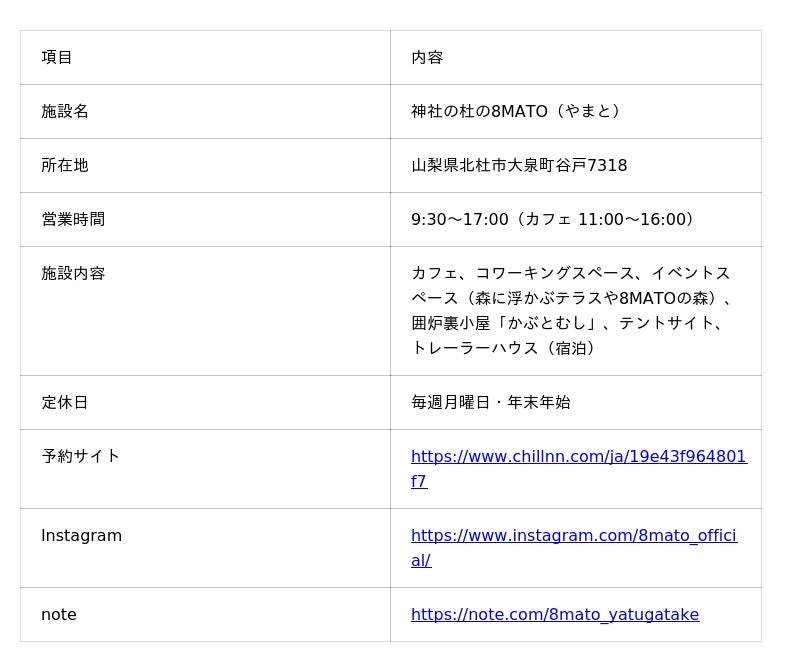This screenshot has width=800, height=672.
Task: Click the closed days text 毎週月曜日・年末年始
Action: (x=490, y=403)
